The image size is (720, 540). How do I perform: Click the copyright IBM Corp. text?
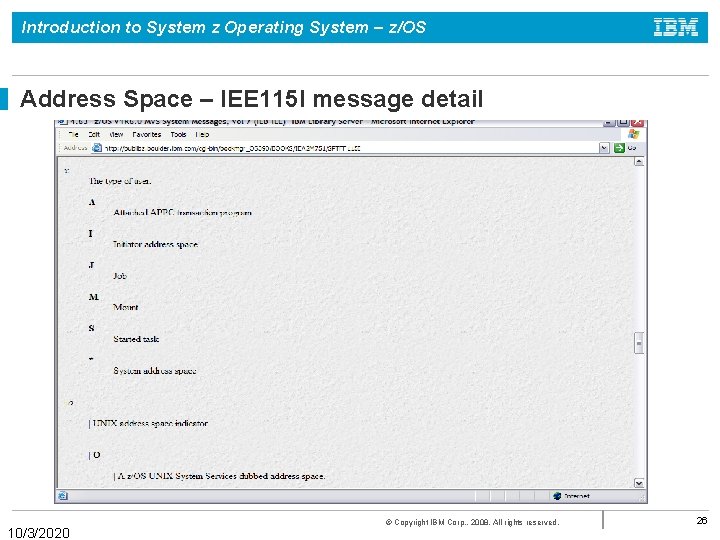click(472, 522)
